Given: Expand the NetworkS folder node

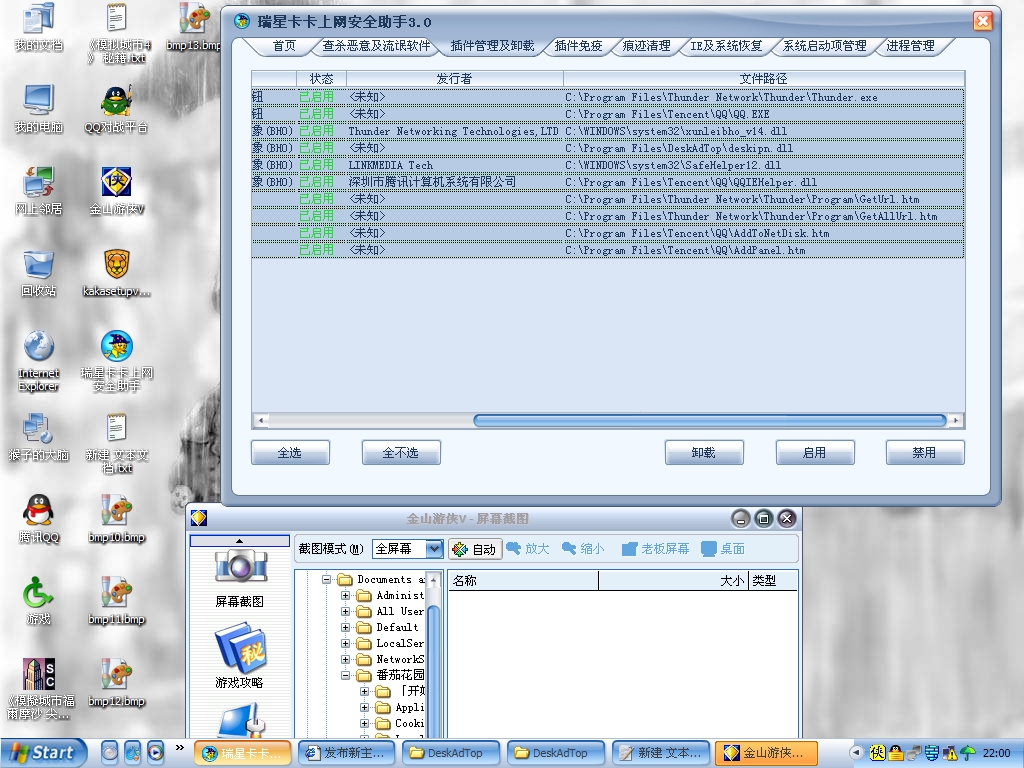Looking at the screenshot, I should 345,660.
